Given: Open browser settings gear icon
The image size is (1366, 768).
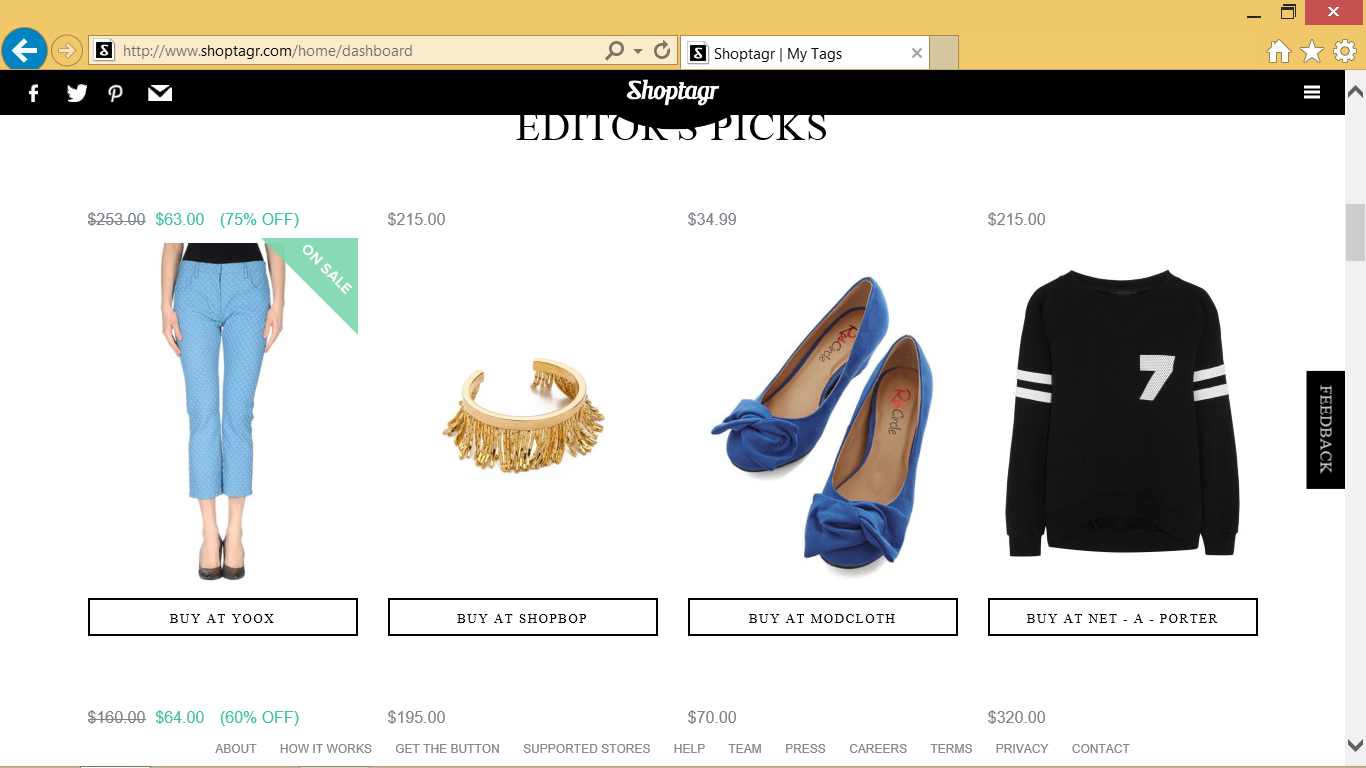Looking at the screenshot, I should point(1345,51).
